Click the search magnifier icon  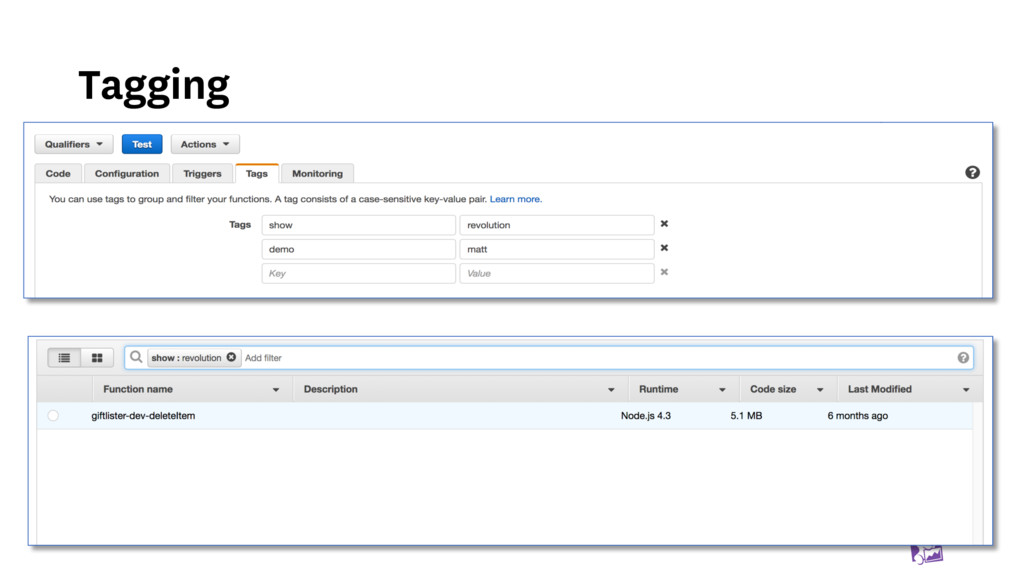(x=136, y=357)
